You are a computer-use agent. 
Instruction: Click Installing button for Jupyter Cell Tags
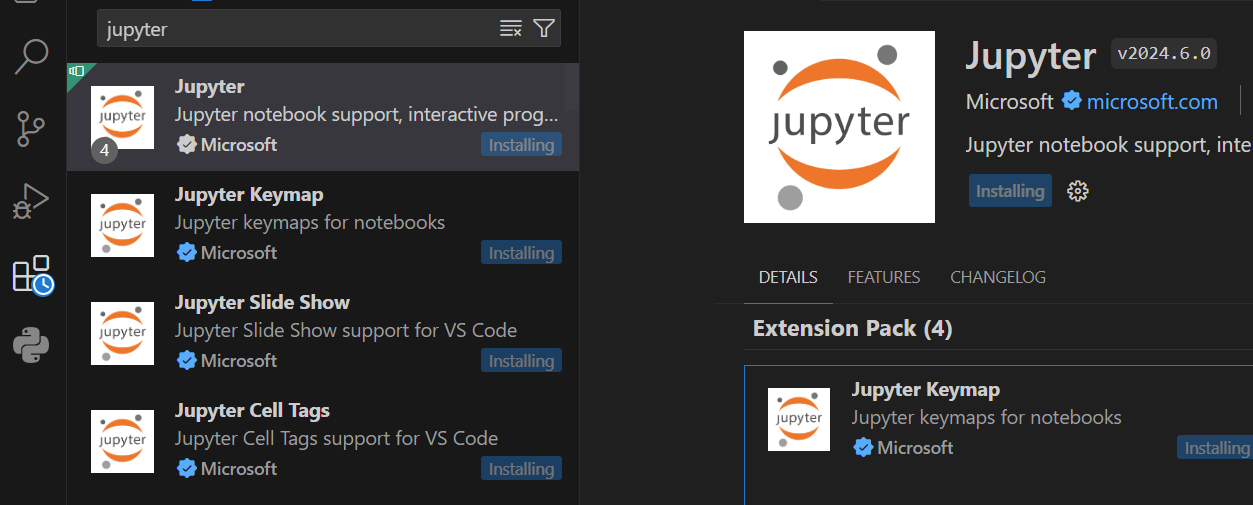[x=521, y=469]
